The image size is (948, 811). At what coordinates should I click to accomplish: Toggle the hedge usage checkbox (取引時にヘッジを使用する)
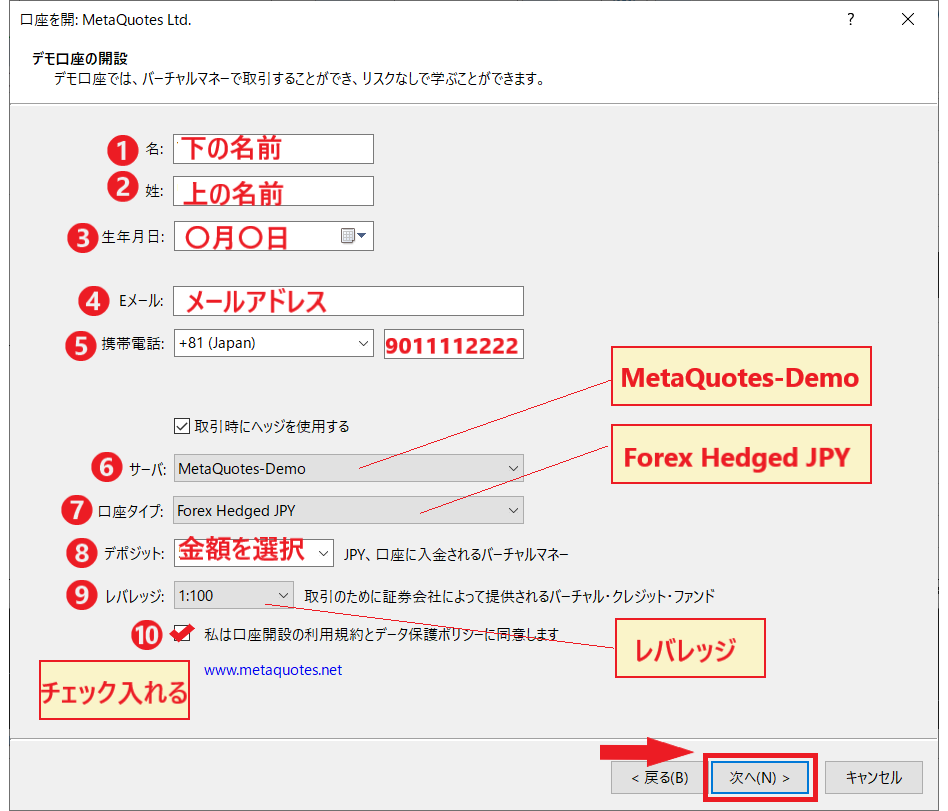point(182,426)
